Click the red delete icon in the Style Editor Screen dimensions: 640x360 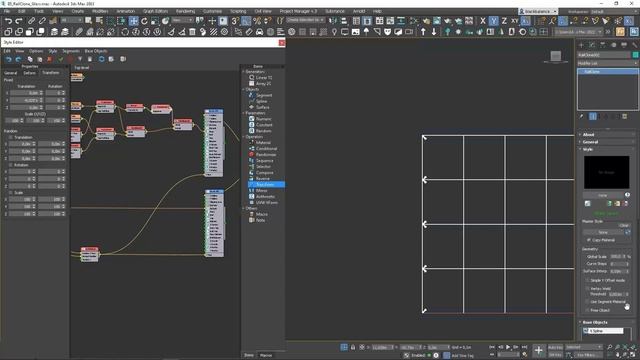point(49,59)
